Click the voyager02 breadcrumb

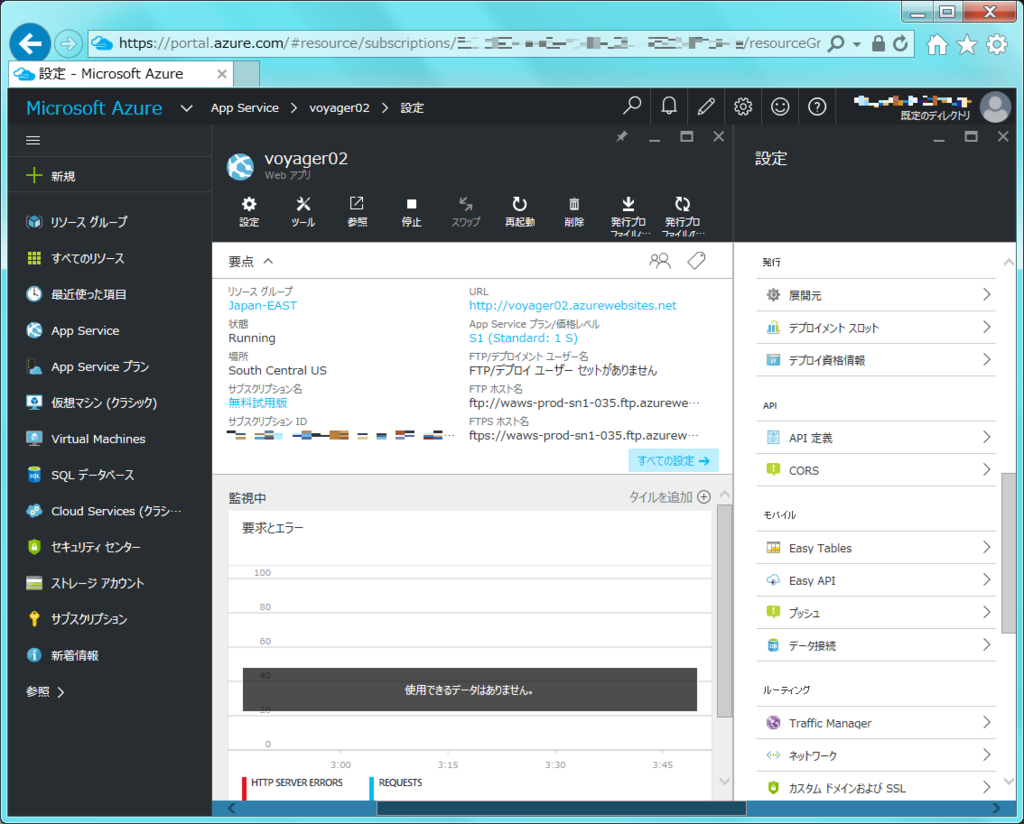[x=339, y=108]
